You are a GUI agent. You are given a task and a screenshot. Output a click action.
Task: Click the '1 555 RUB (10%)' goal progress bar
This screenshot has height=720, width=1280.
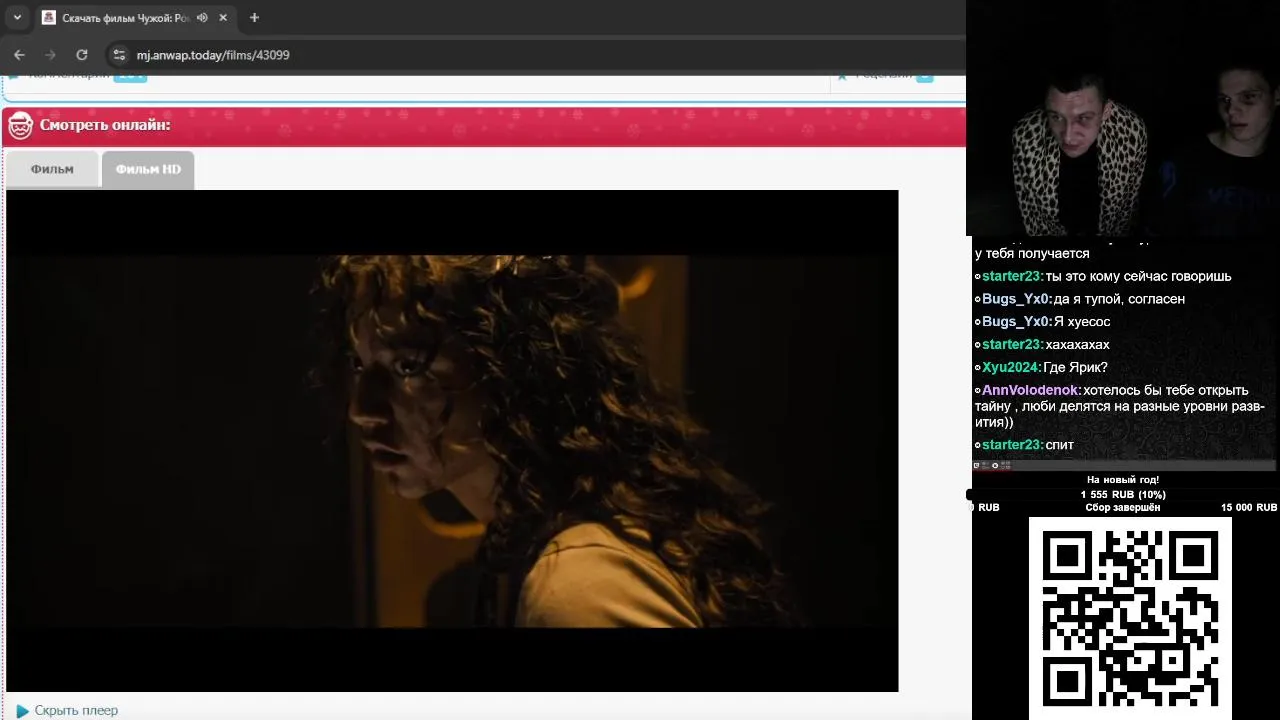[x=1123, y=495]
